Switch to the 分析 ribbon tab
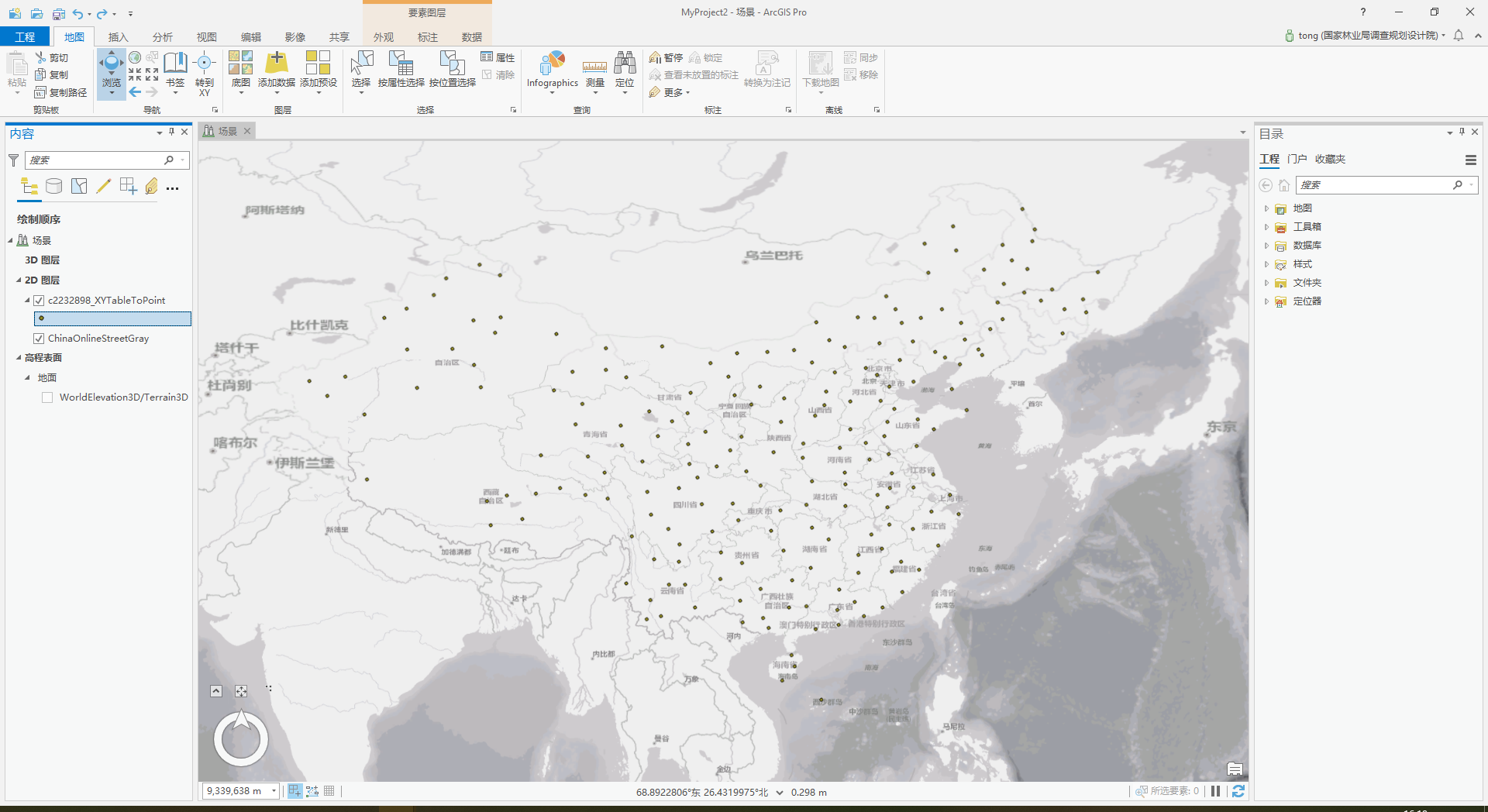 pyautogui.click(x=162, y=36)
